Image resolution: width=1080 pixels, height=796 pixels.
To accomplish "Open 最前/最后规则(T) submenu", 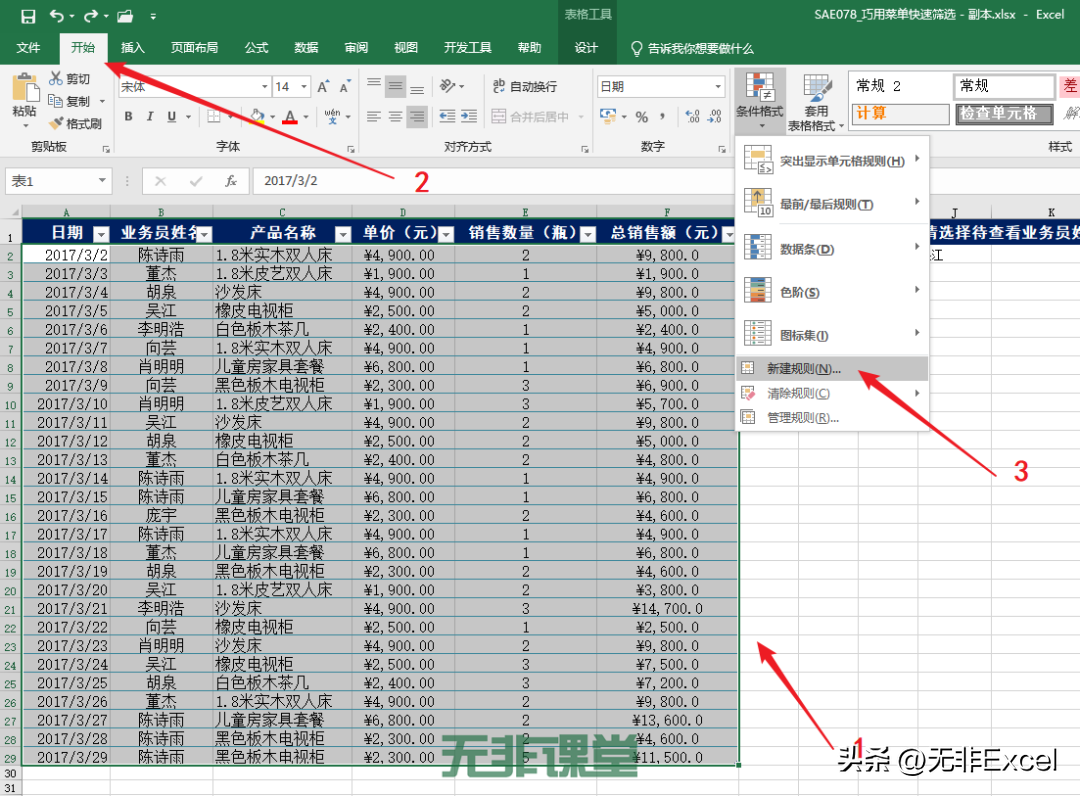I will 832,204.
